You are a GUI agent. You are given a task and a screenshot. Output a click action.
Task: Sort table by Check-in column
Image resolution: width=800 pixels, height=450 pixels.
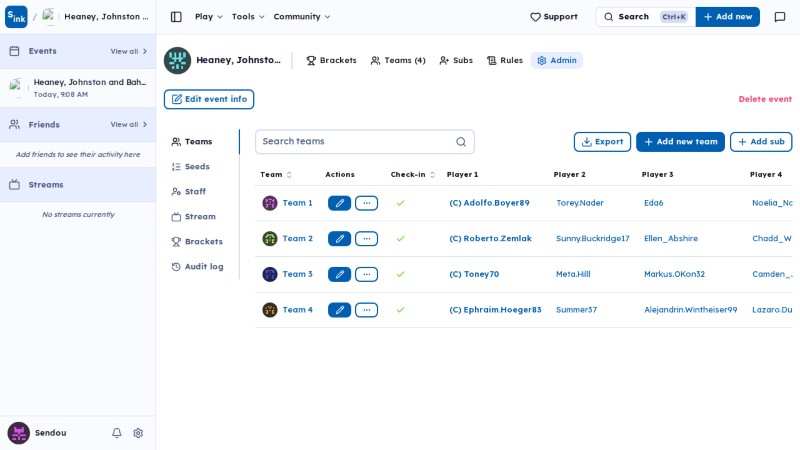[412, 174]
